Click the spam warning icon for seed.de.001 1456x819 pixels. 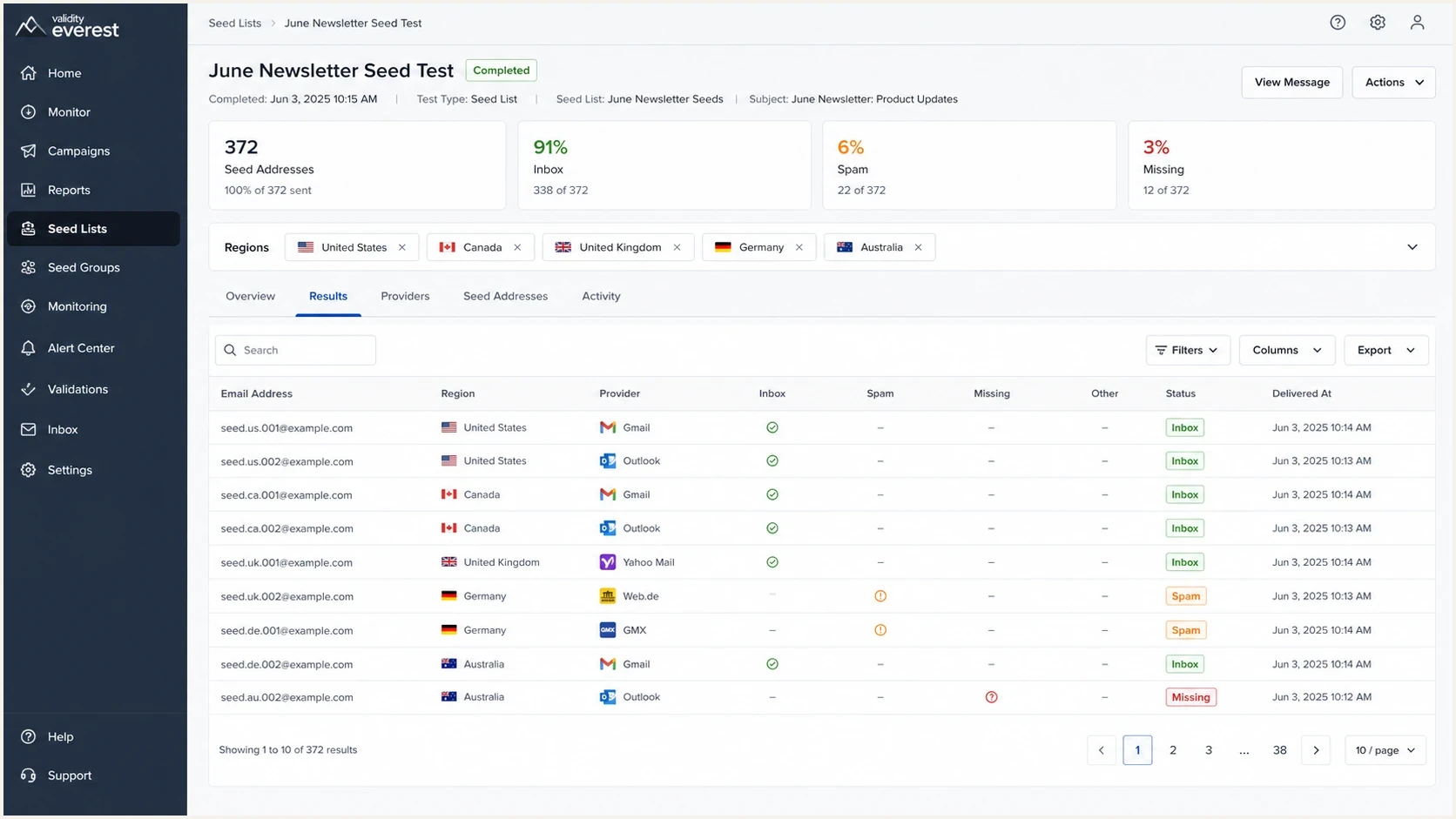click(x=880, y=630)
